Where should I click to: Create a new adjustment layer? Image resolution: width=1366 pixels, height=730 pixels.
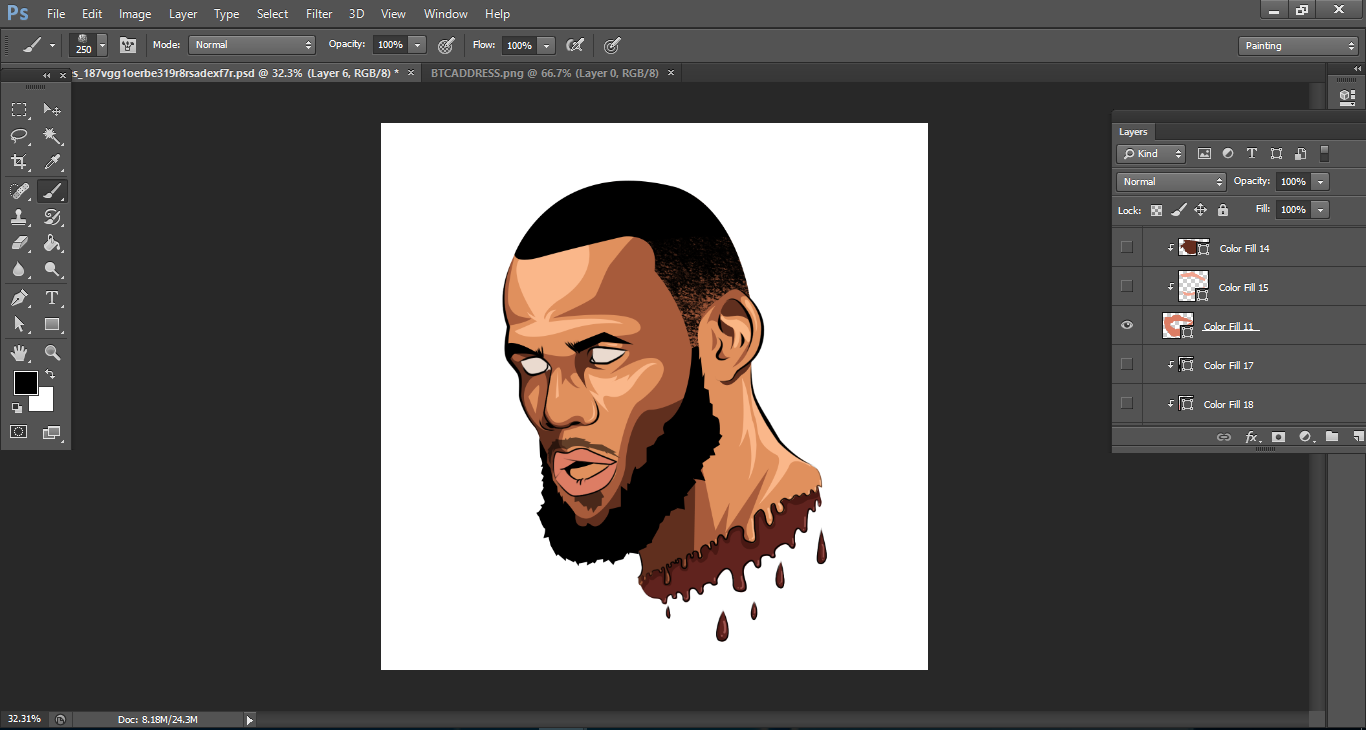coord(1305,437)
